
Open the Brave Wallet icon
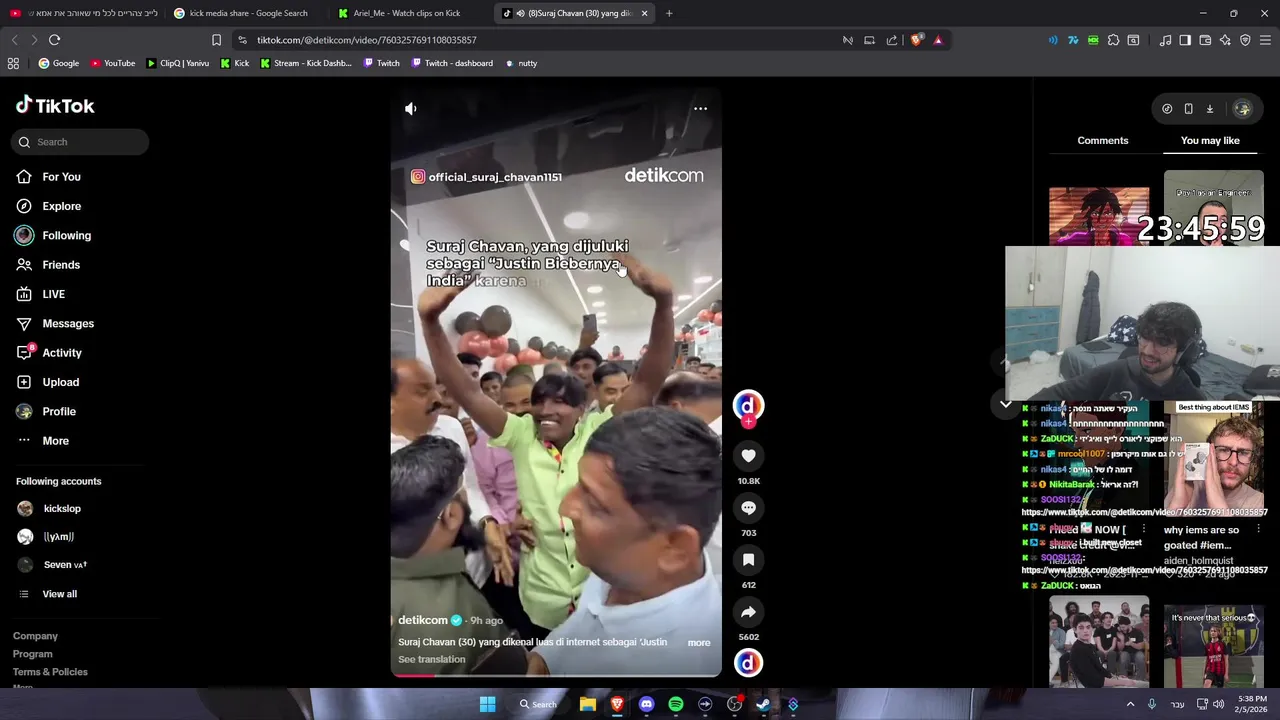[x=1205, y=40]
